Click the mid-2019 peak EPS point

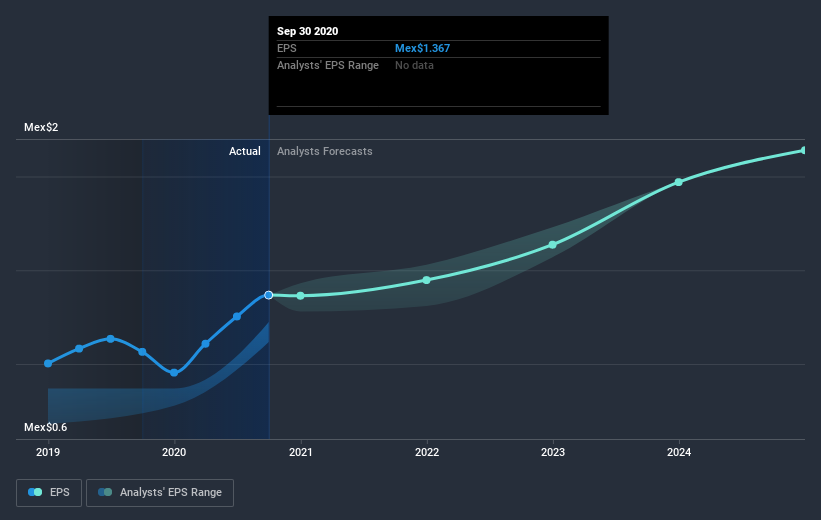[110, 339]
